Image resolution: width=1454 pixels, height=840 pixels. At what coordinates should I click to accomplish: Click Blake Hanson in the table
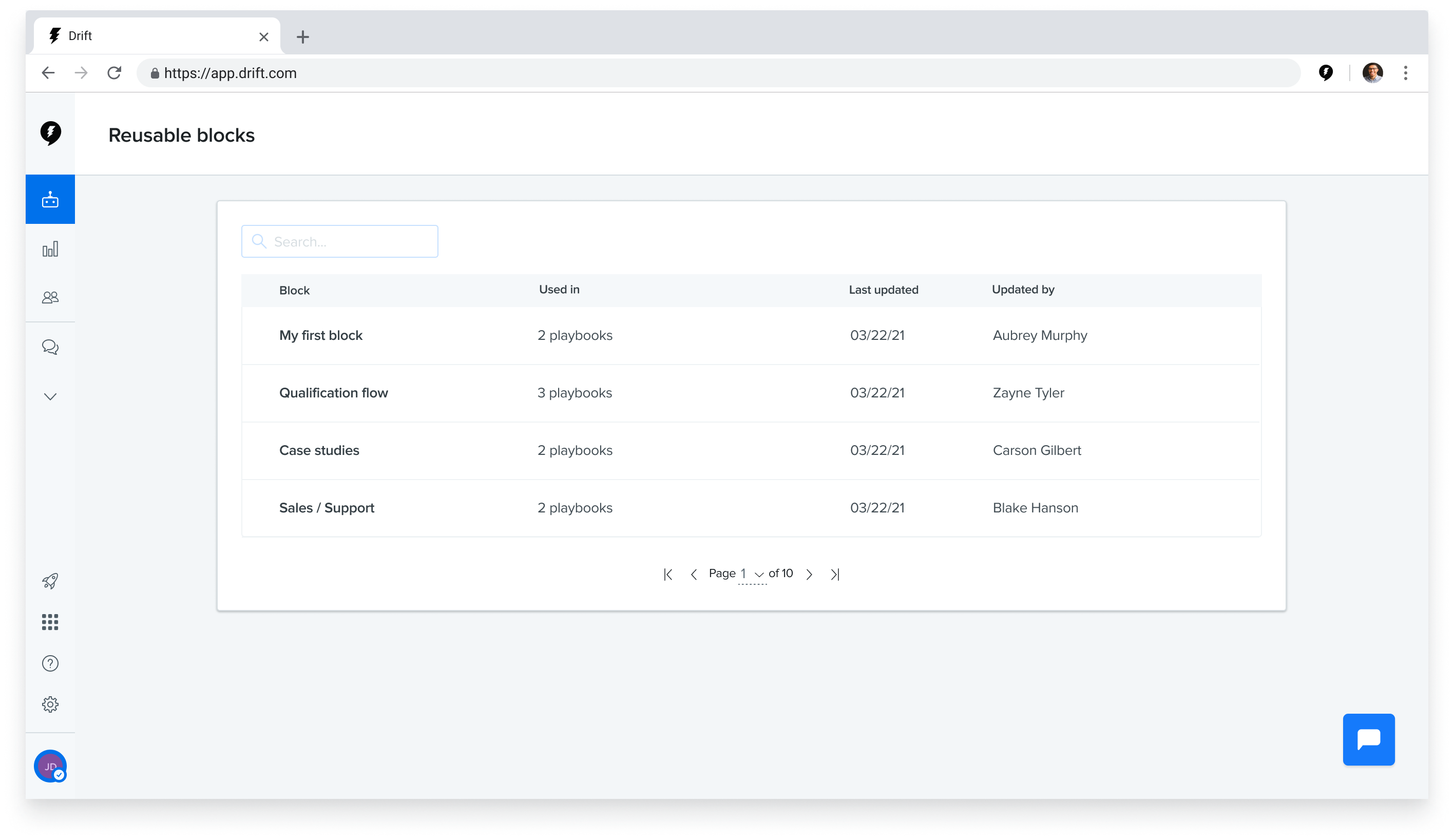(x=1035, y=508)
